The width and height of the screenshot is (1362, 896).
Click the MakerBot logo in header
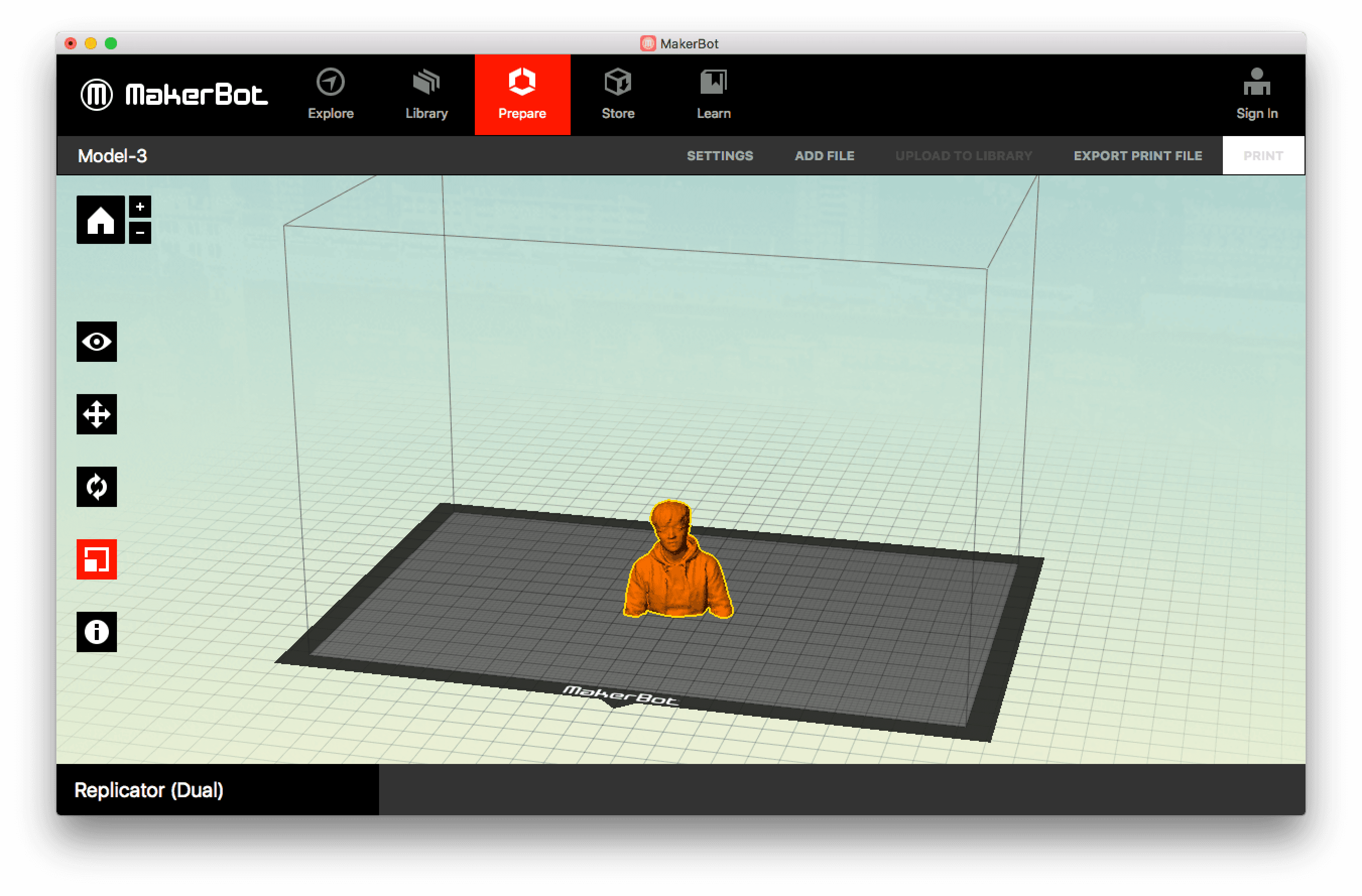pyautogui.click(x=174, y=95)
